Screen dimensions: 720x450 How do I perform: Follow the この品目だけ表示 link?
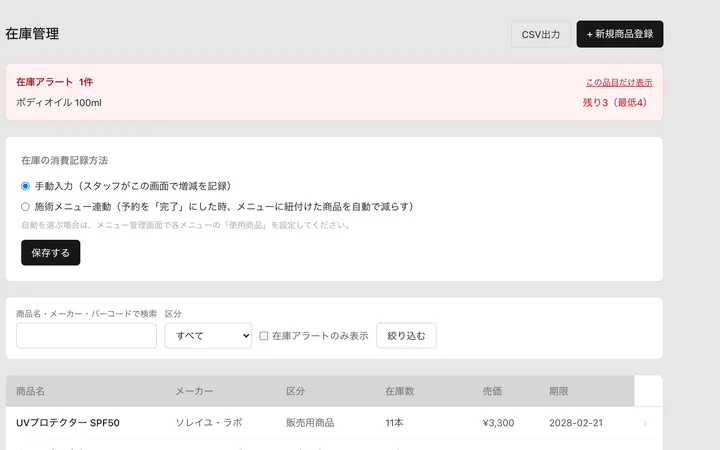619,83
